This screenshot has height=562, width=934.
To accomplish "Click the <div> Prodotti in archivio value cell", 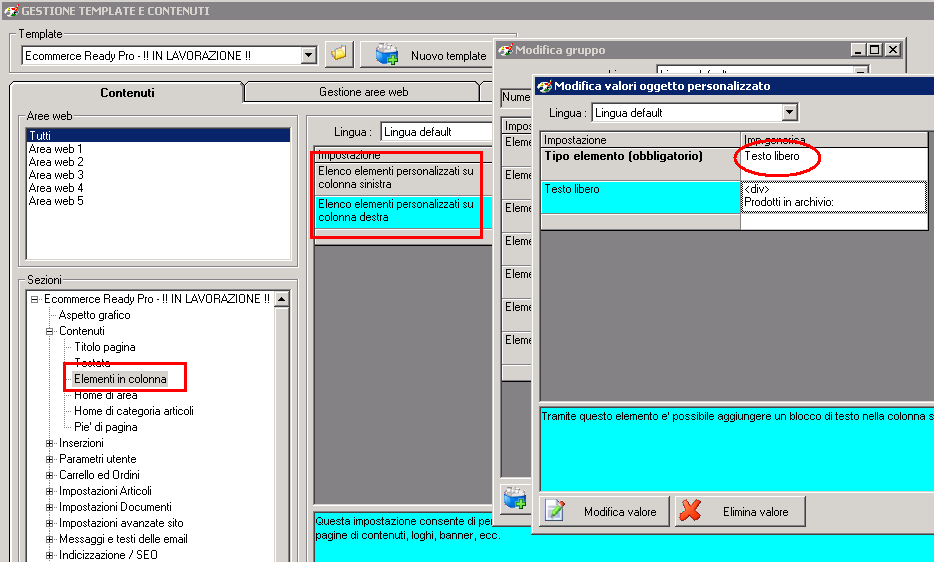I will [833, 197].
